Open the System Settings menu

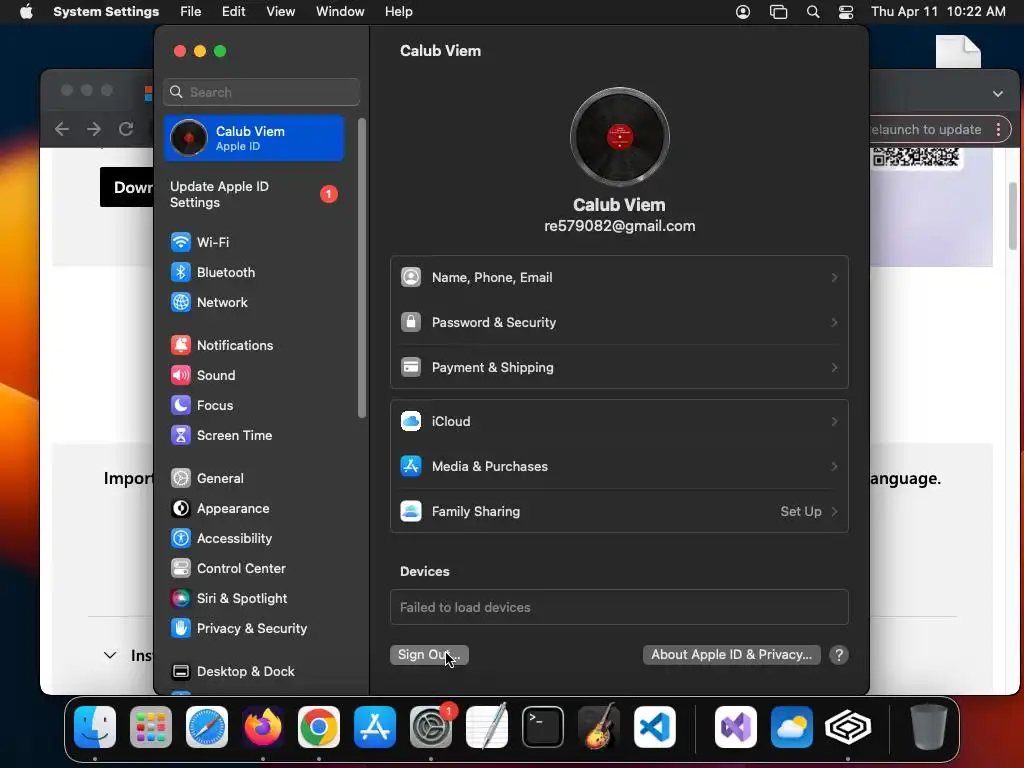click(x=106, y=12)
